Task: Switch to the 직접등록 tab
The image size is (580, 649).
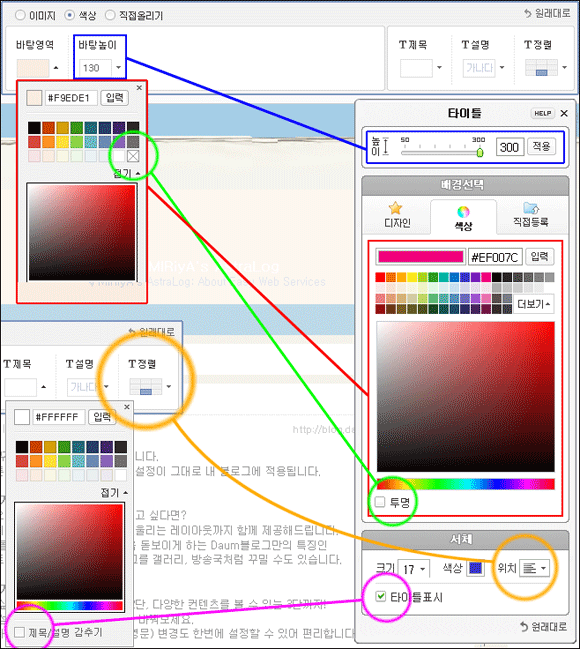Action: click(531, 216)
